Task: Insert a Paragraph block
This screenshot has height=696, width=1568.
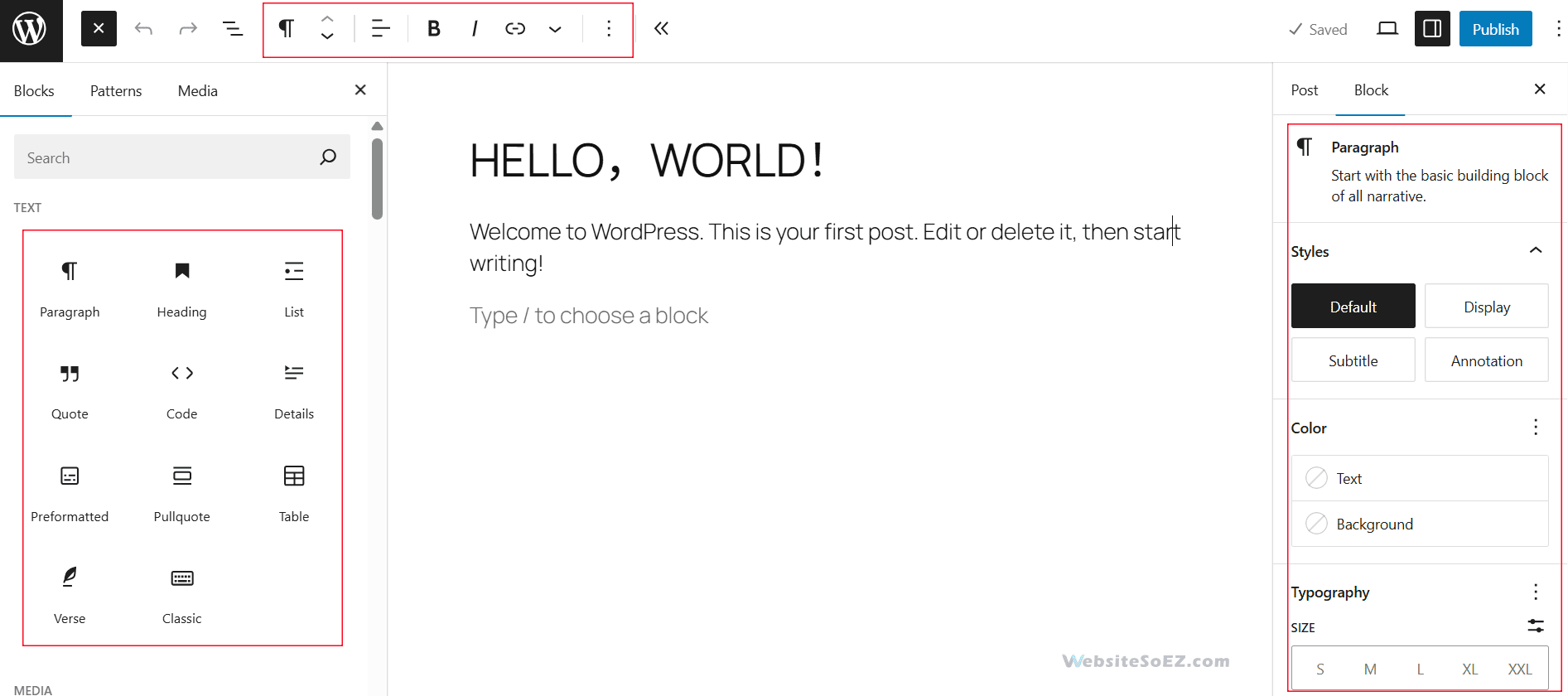Action: [x=70, y=288]
